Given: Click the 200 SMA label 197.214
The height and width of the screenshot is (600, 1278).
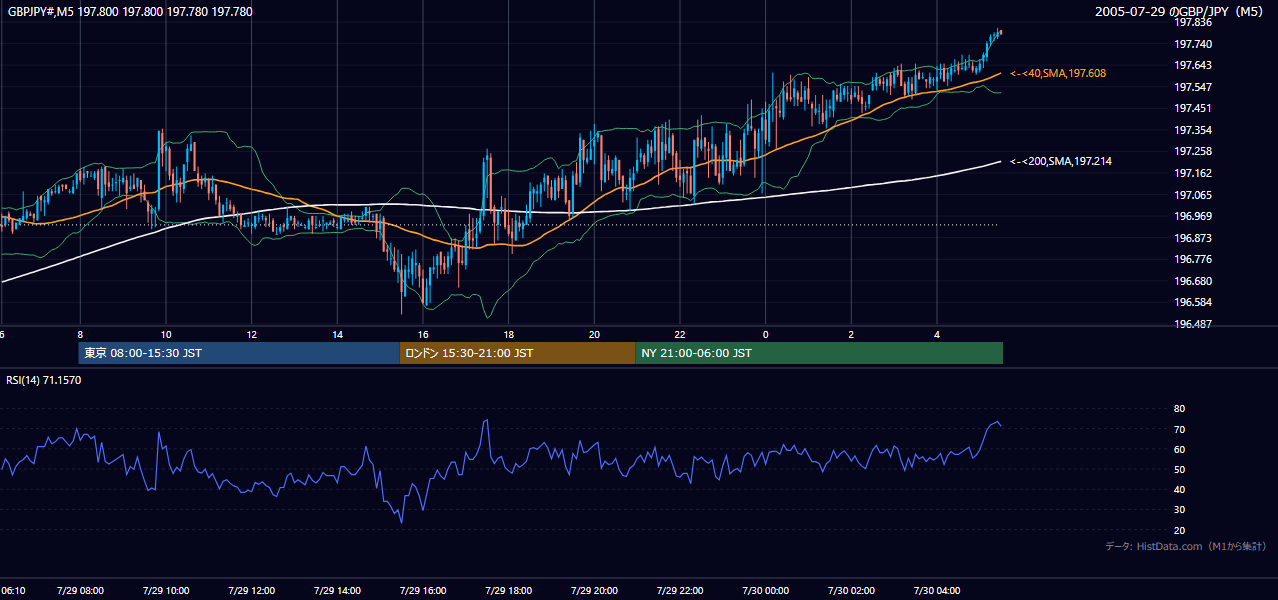Looking at the screenshot, I should pyautogui.click(x=1061, y=161).
